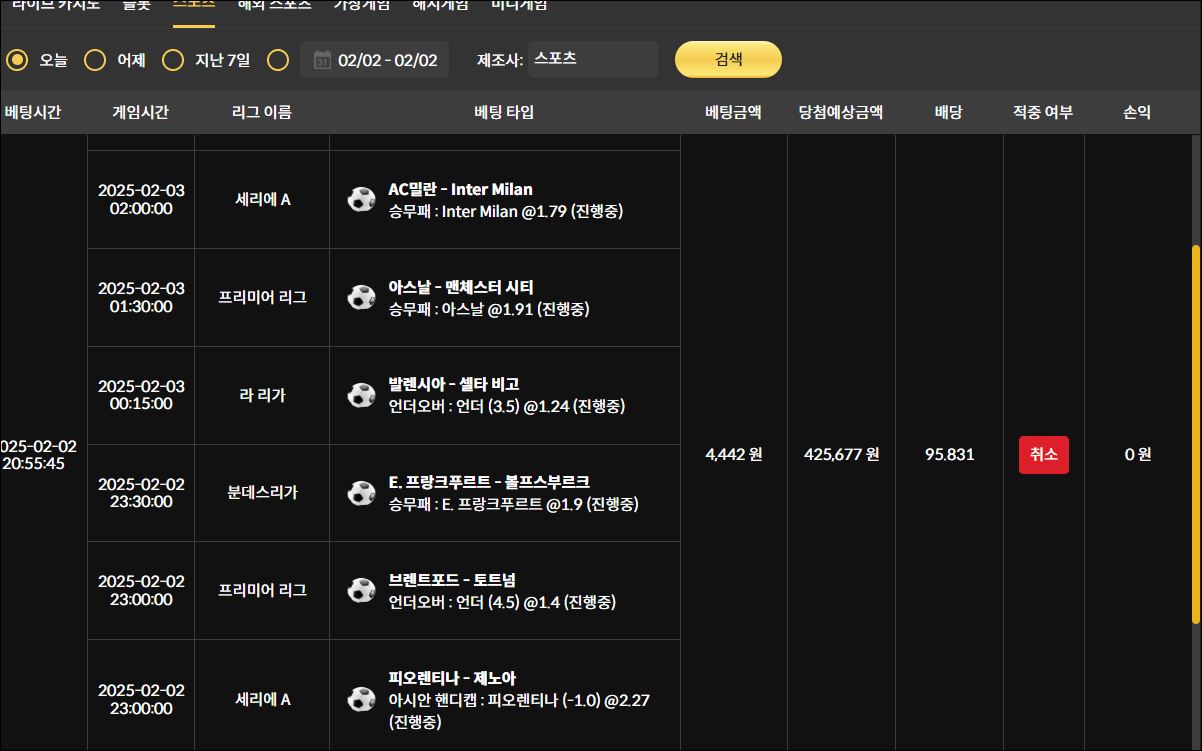The height and width of the screenshot is (751, 1202).
Task: Click the soccer ball icon for AC밀란 - Inter Milan
Action: [x=361, y=199]
